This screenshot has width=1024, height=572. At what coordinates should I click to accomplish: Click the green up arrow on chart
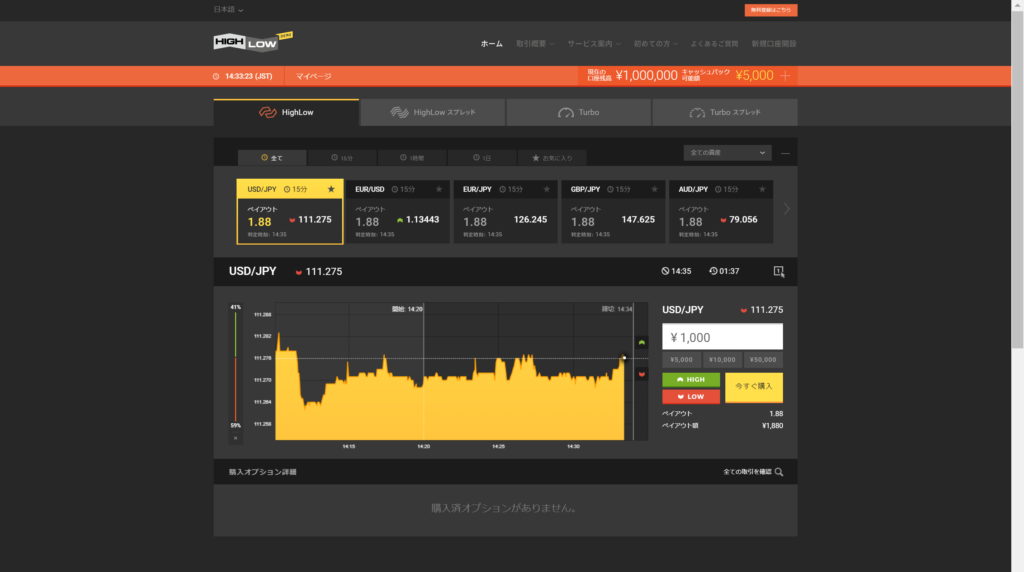tap(642, 342)
